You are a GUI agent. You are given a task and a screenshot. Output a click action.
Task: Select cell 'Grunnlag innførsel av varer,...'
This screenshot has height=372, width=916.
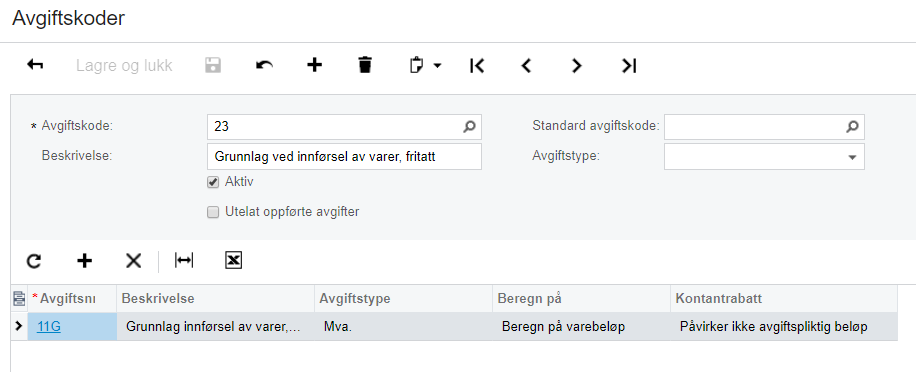click(216, 327)
